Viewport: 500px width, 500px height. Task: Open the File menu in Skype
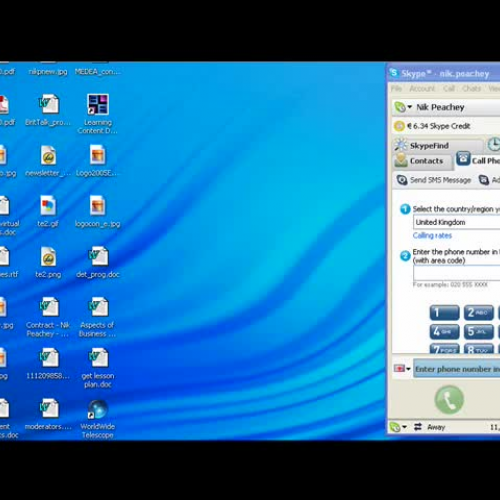396,88
